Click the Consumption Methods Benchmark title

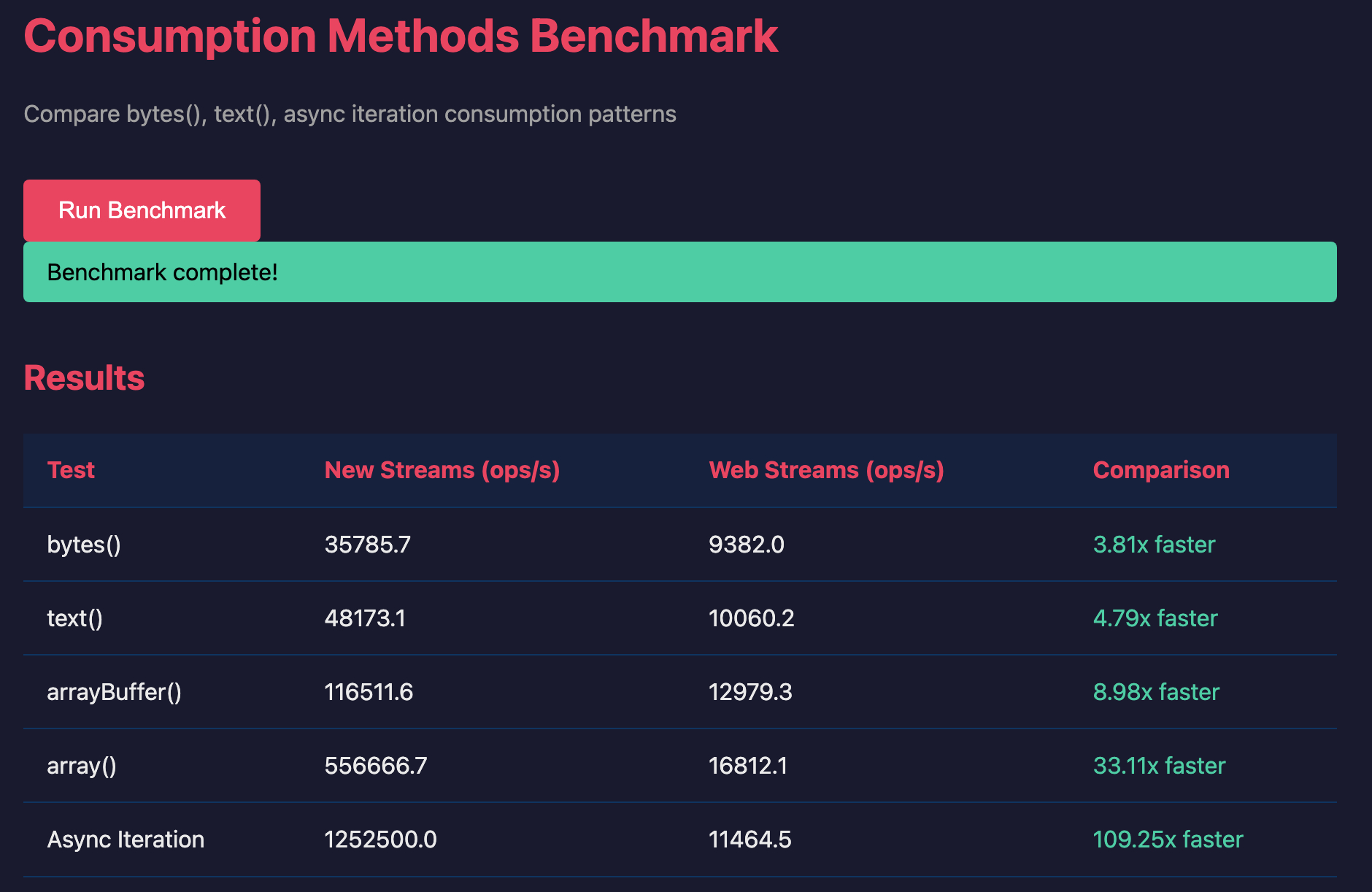tap(401, 36)
